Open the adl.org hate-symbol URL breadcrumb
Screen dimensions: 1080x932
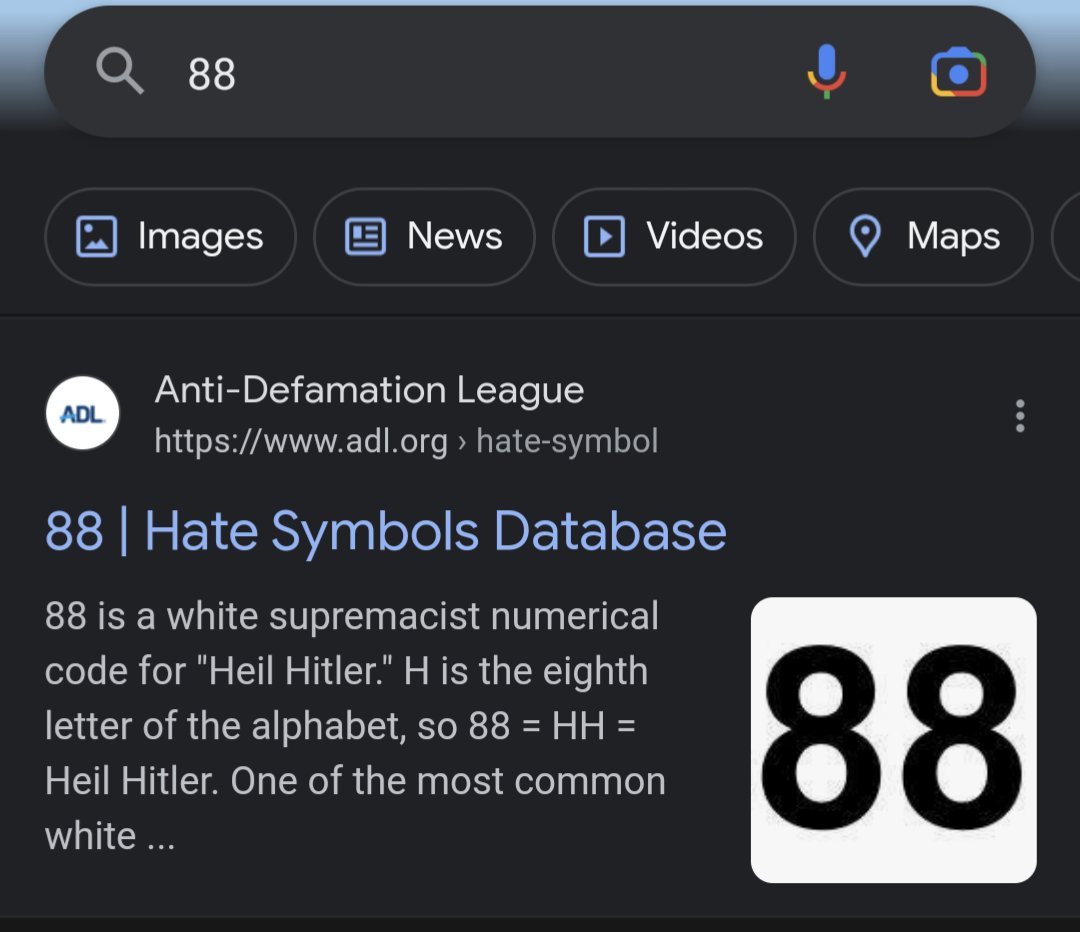click(x=406, y=441)
